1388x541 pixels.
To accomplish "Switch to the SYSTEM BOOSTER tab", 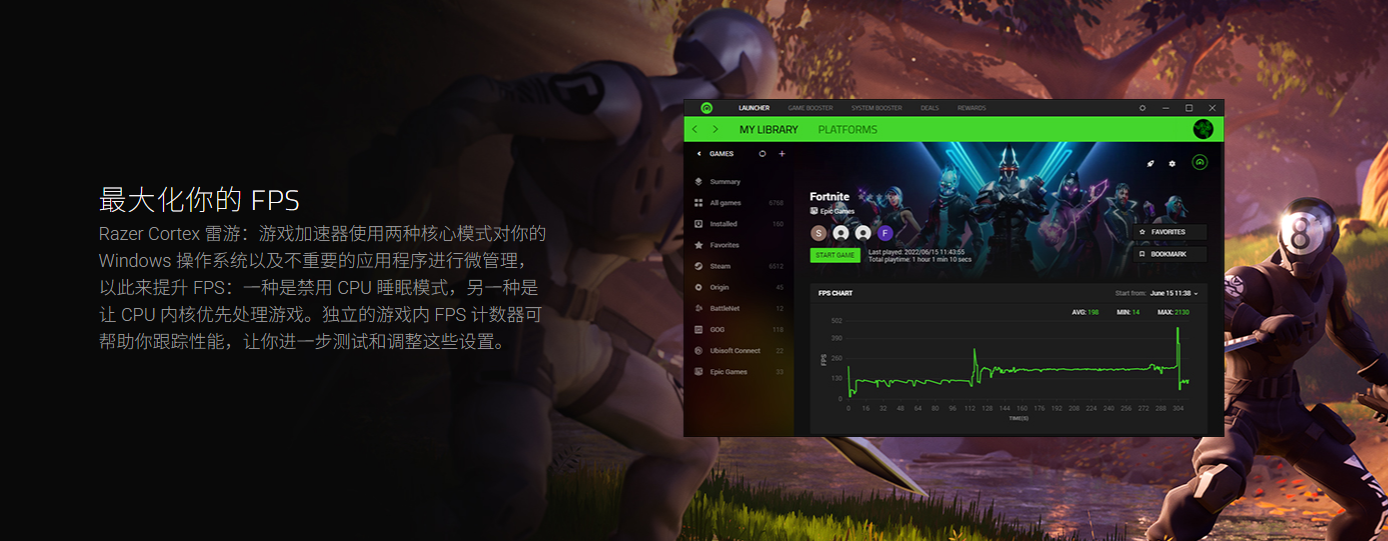I will coord(876,108).
